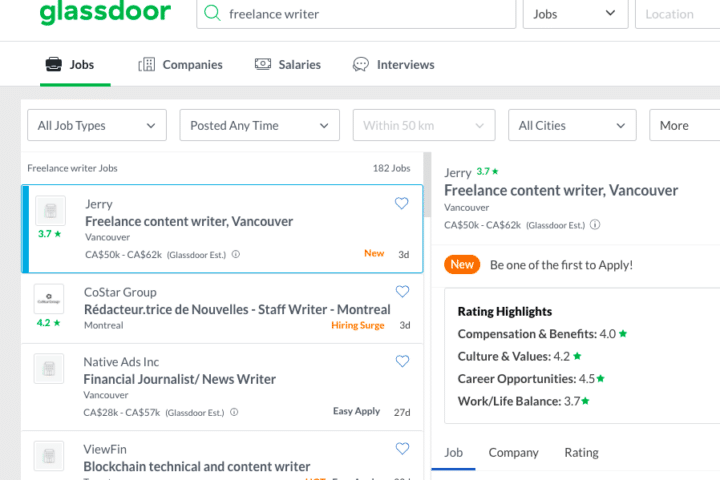
Task: Save the CoStar Group job with heart
Action: point(402,291)
